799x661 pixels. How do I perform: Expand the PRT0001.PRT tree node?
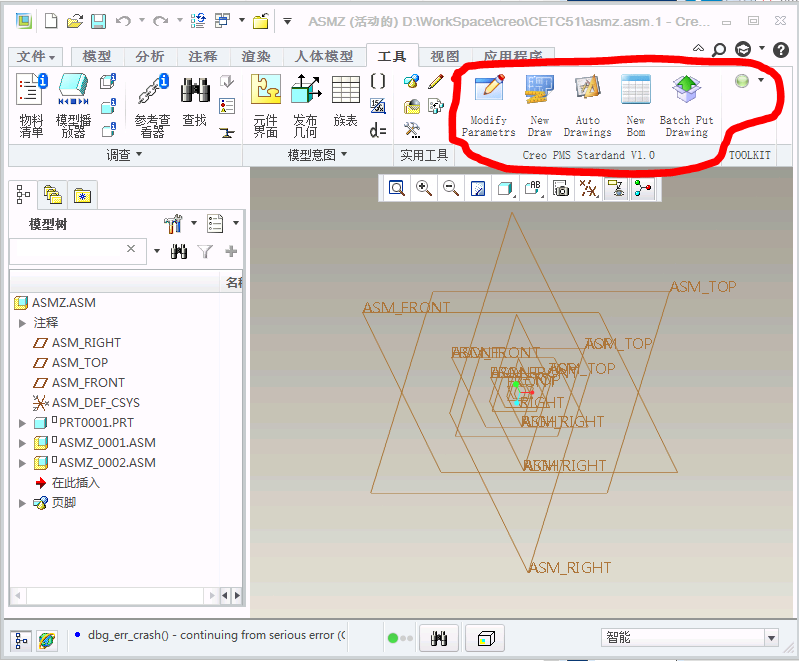(x=23, y=423)
